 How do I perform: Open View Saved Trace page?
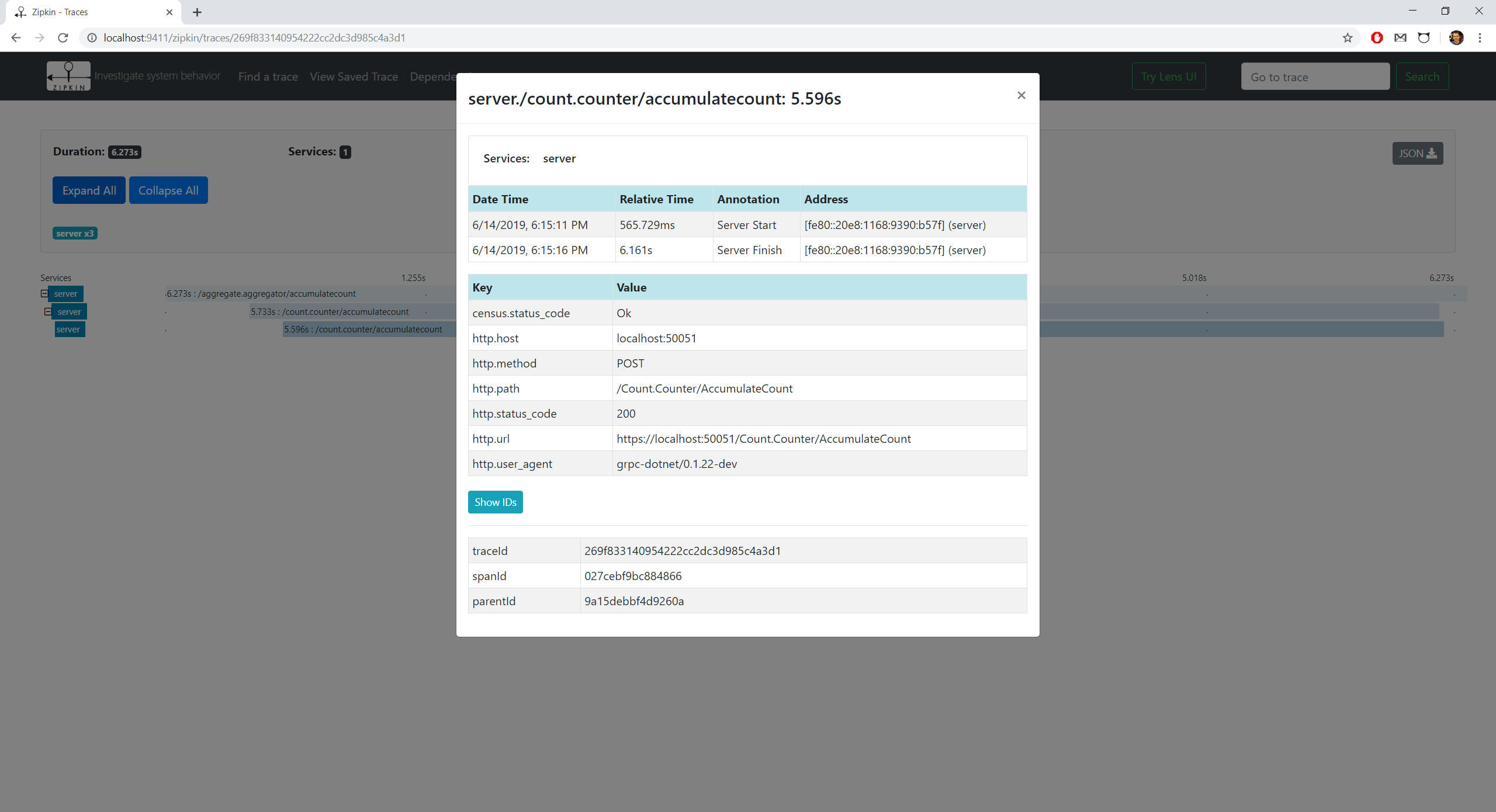(354, 77)
